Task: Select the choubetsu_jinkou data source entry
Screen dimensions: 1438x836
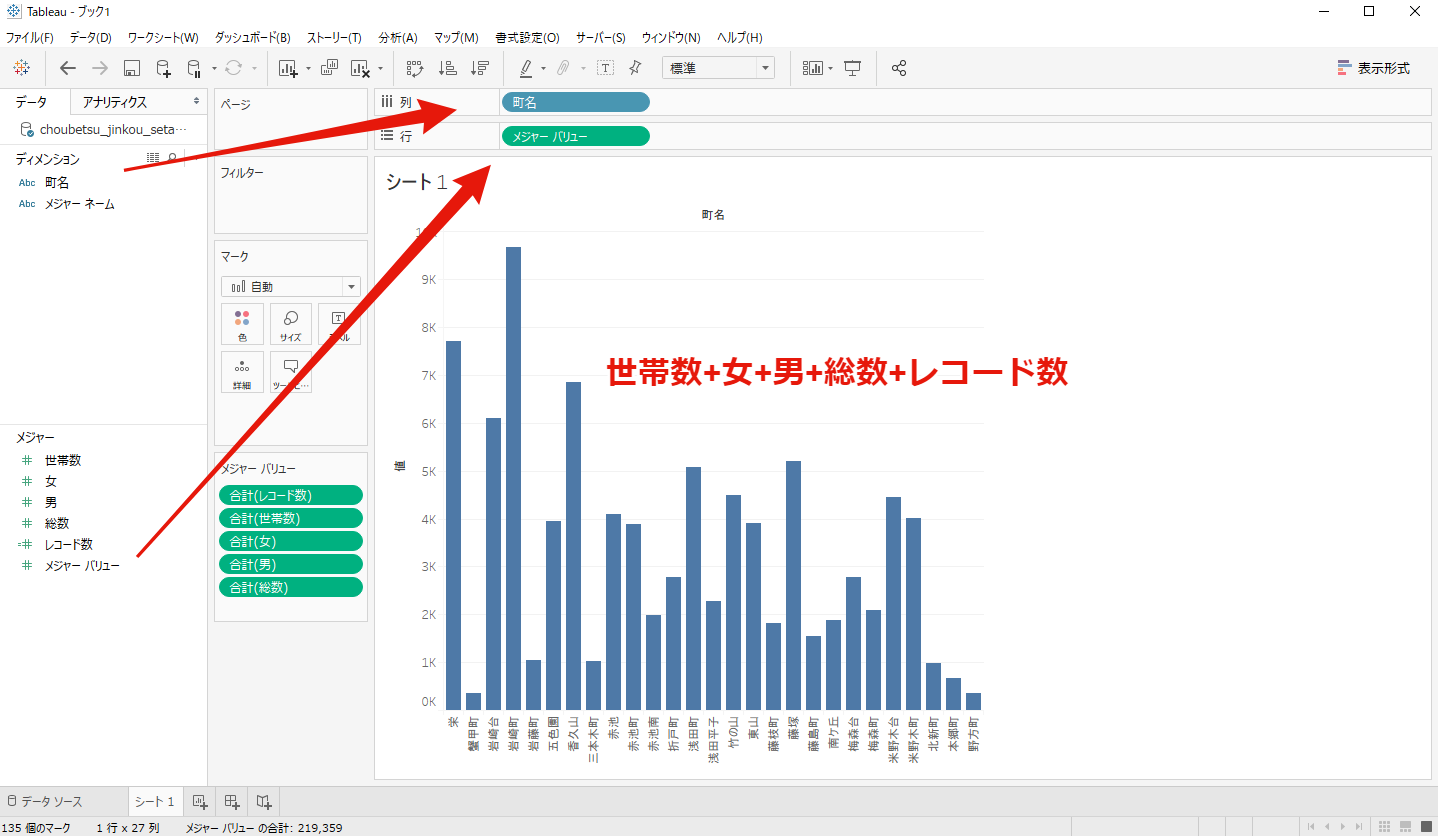Action: coord(103,130)
